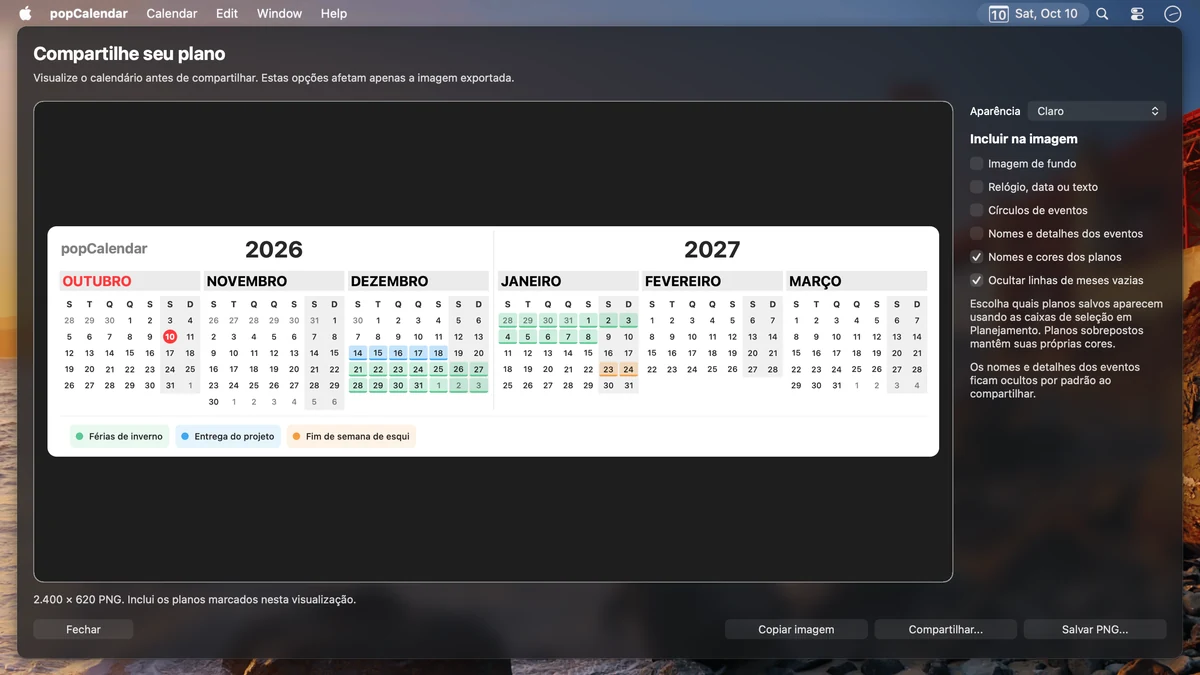Image resolution: width=1200 pixels, height=675 pixels.
Task: Click the 2027 year label
Action: 712,249
